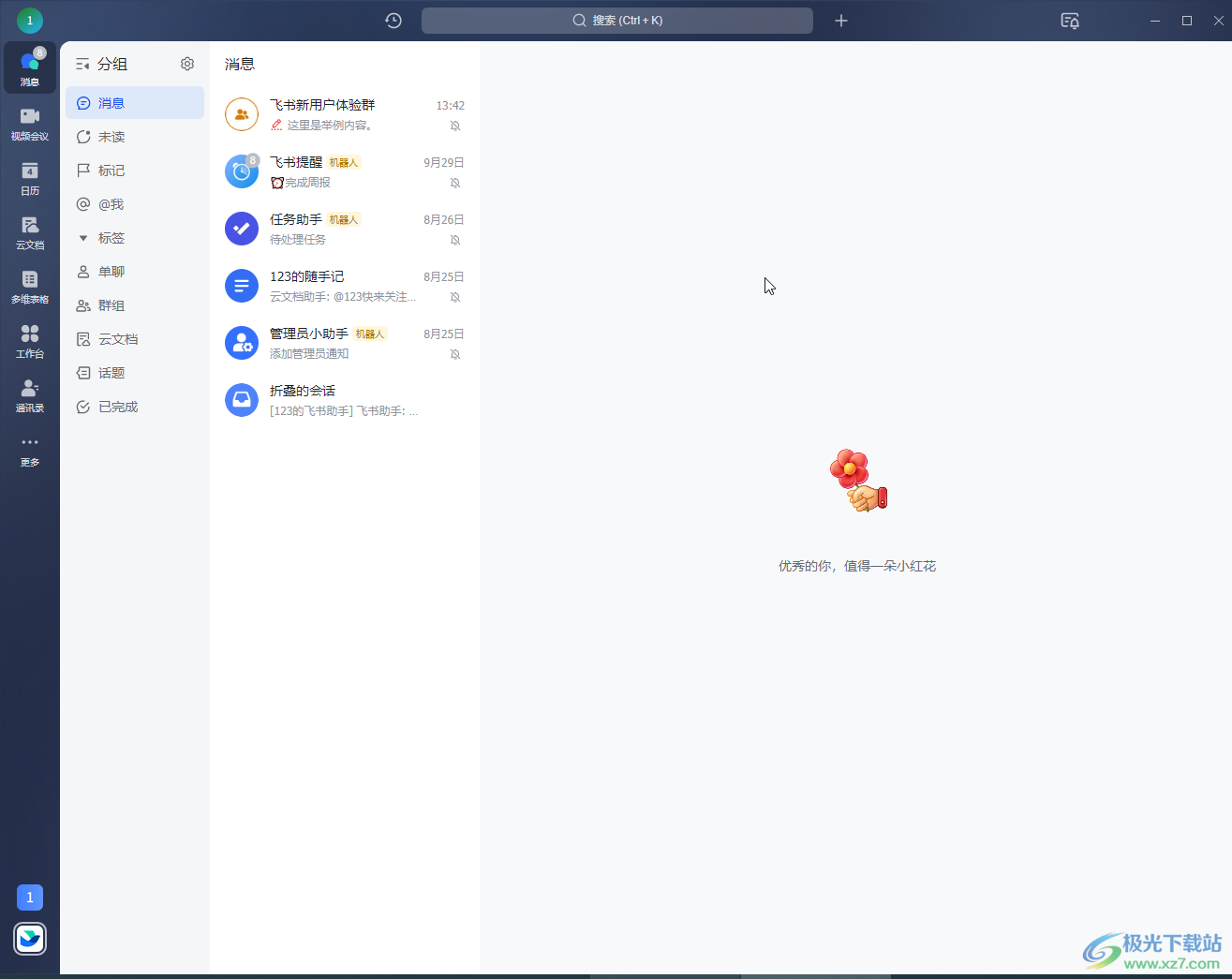Click the 消息 header above the chat list

point(240,64)
